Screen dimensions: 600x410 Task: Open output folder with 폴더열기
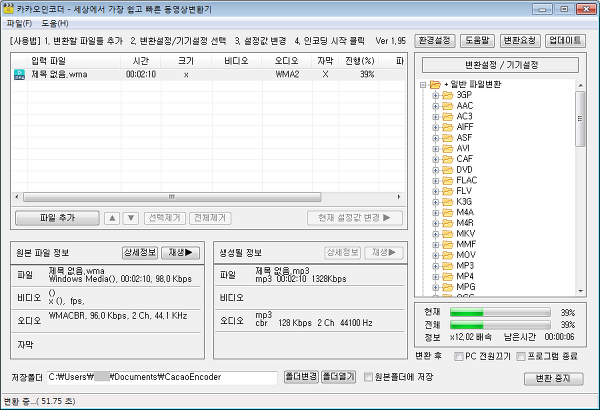coord(338,377)
